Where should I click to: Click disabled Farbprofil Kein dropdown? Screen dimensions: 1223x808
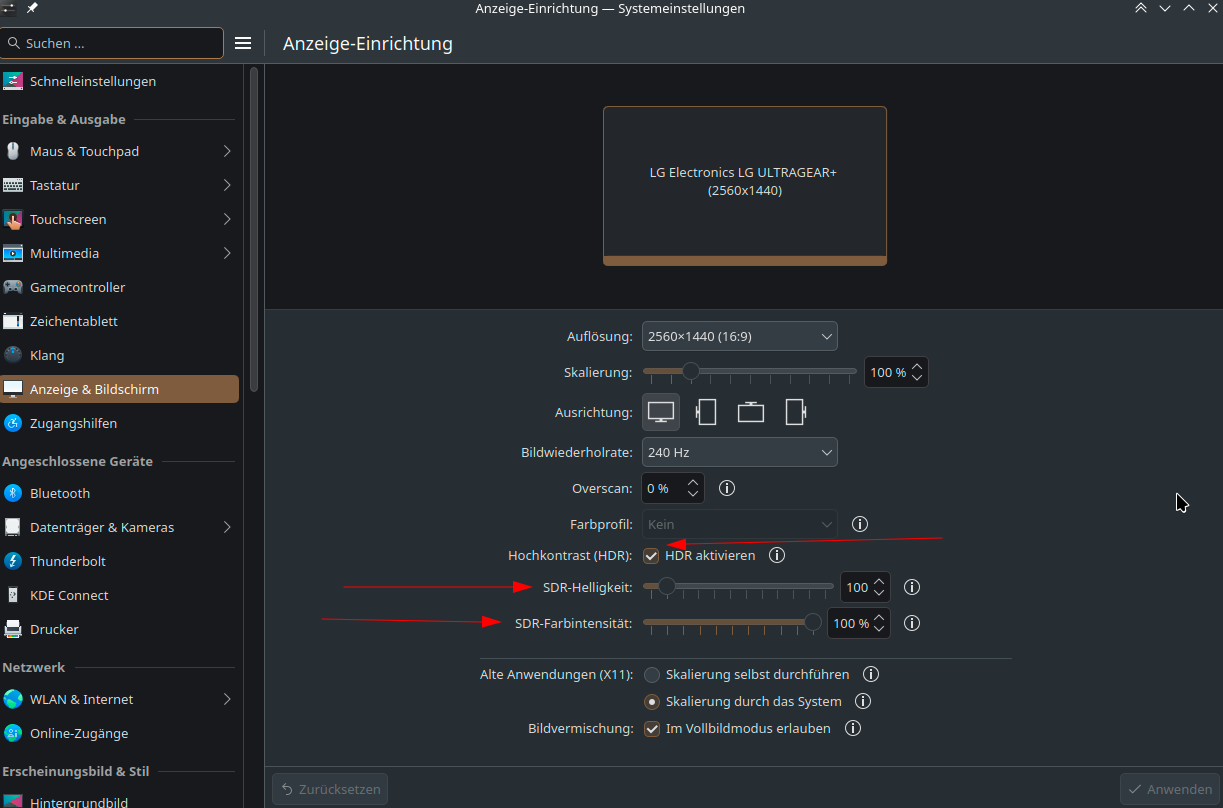click(x=740, y=524)
